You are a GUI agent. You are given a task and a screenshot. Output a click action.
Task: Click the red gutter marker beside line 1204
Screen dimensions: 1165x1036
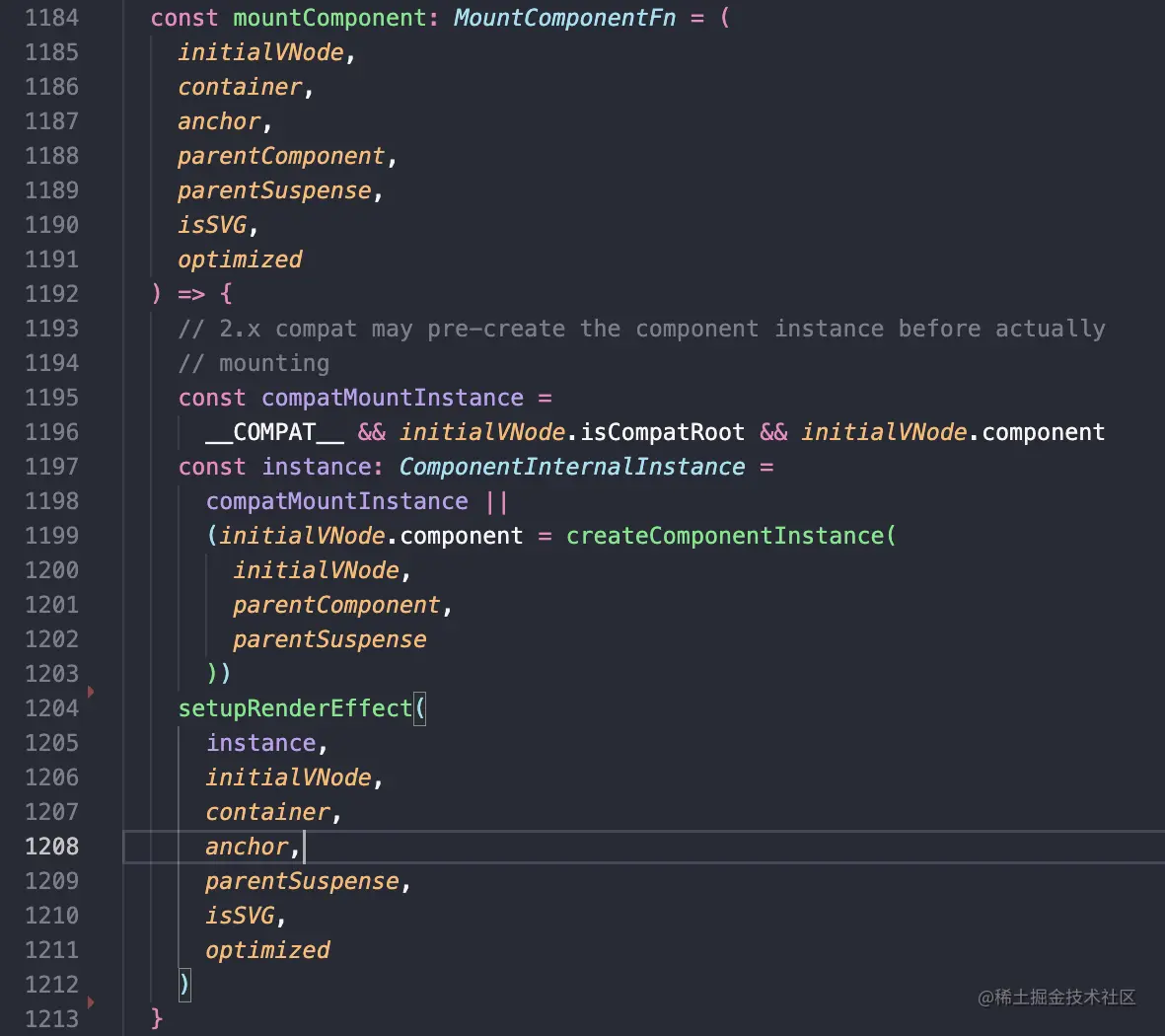click(x=91, y=692)
